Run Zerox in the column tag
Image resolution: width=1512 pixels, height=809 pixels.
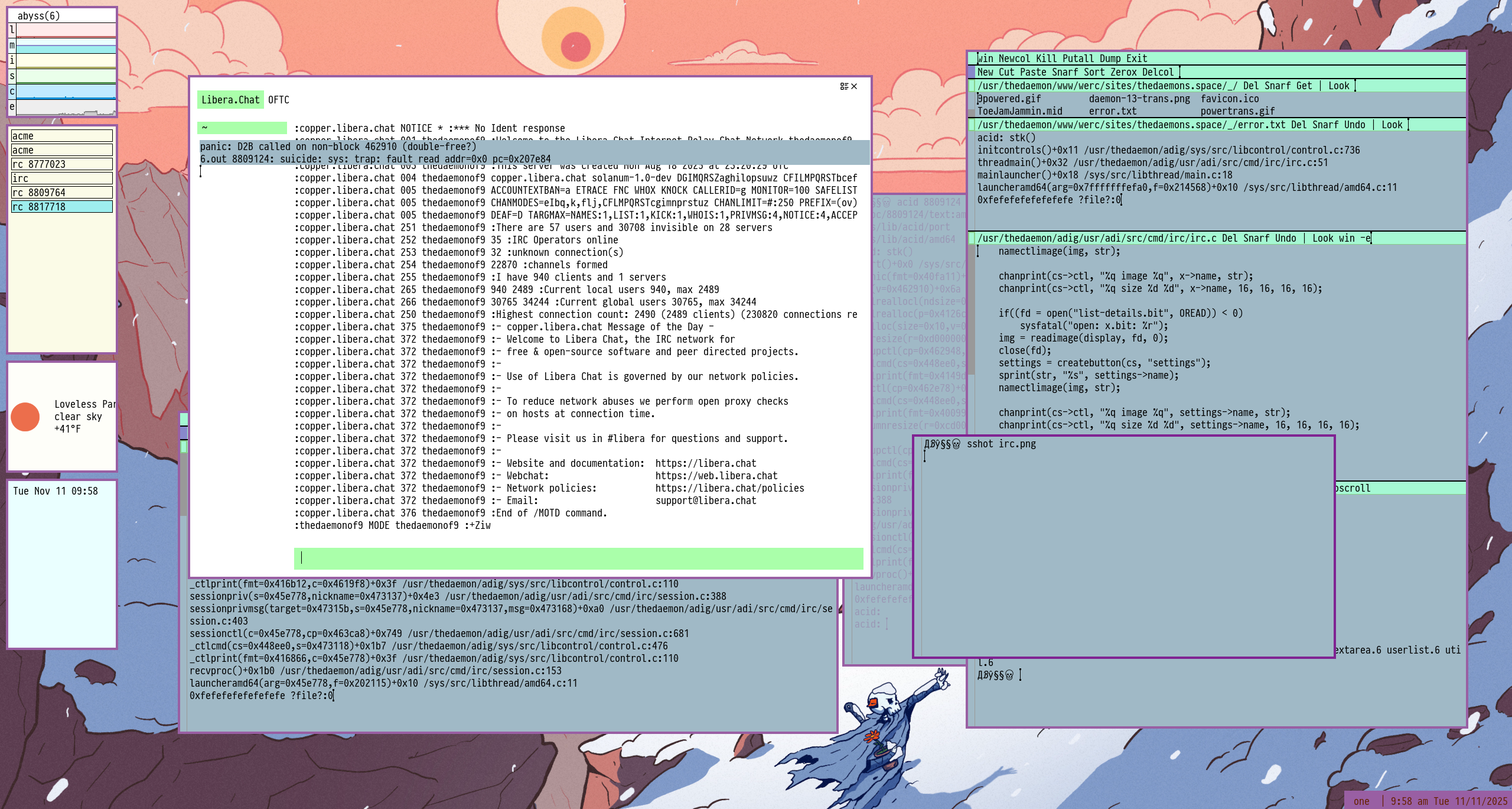1123,72
